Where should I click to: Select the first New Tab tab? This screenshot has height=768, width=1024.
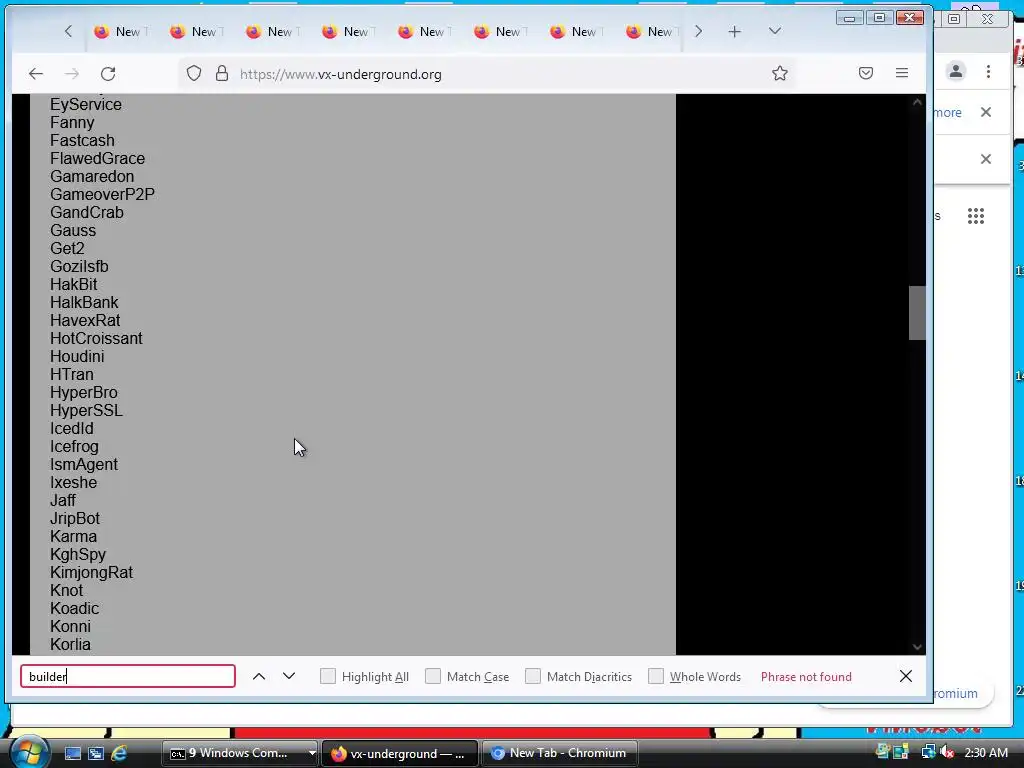pos(122,31)
